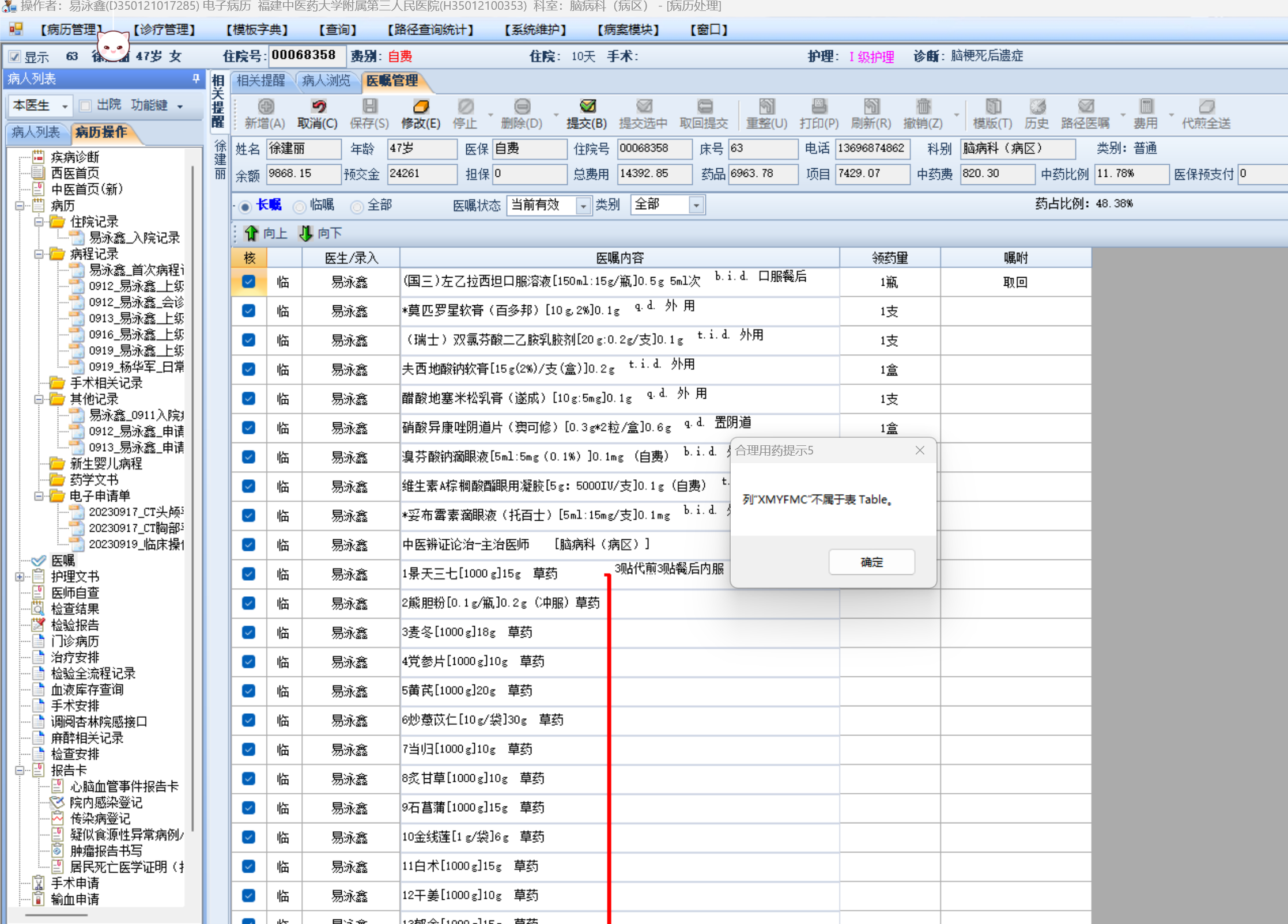
Task: Switch to the 病人浏览 tab
Action: point(326,81)
